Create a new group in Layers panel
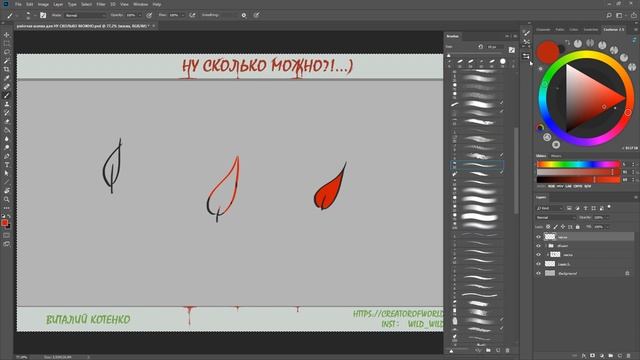Screen dimensions: 640x360 pyautogui.click(x=611, y=356)
